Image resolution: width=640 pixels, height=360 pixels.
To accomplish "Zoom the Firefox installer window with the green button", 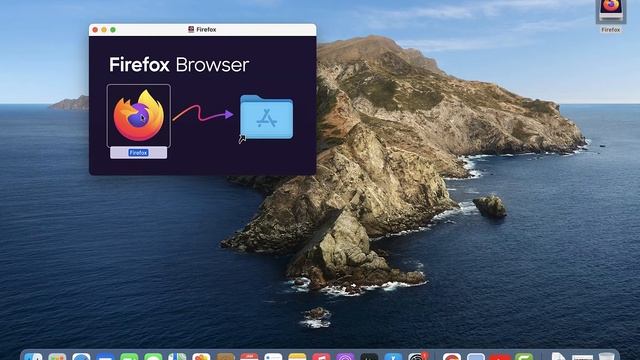I will [x=113, y=30].
